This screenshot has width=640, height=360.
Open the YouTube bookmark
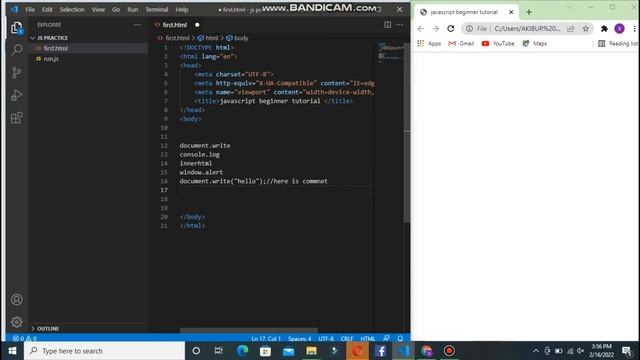tap(498, 43)
